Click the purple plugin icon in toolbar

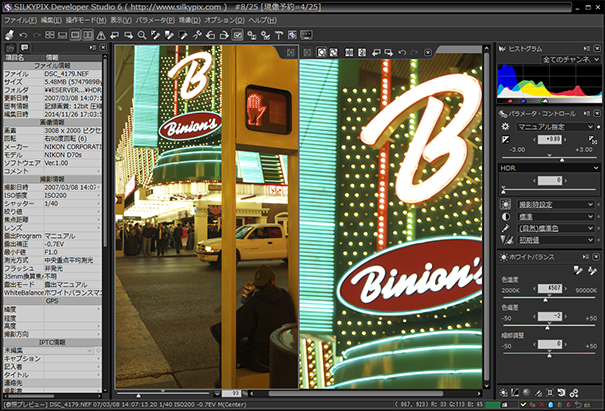(292, 35)
